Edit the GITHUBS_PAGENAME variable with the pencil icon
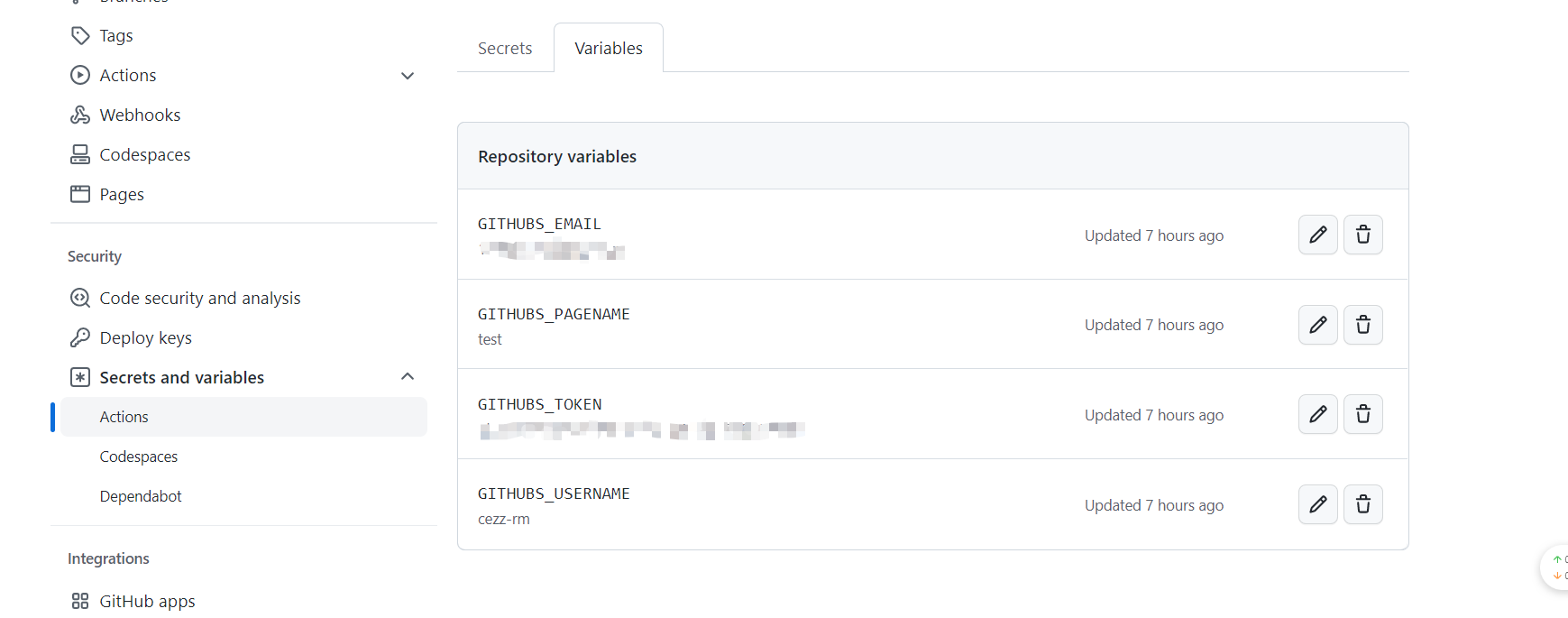Image resolution: width=1568 pixels, height=618 pixels. 1317,325
